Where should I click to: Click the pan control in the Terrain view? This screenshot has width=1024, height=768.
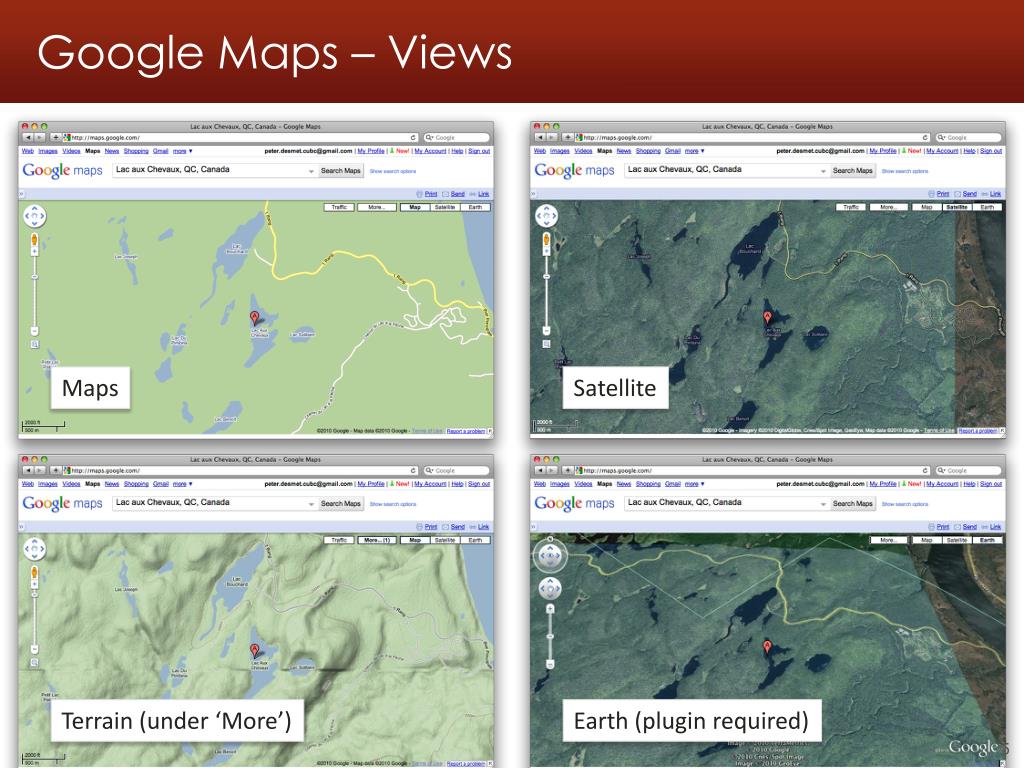[x=35, y=549]
